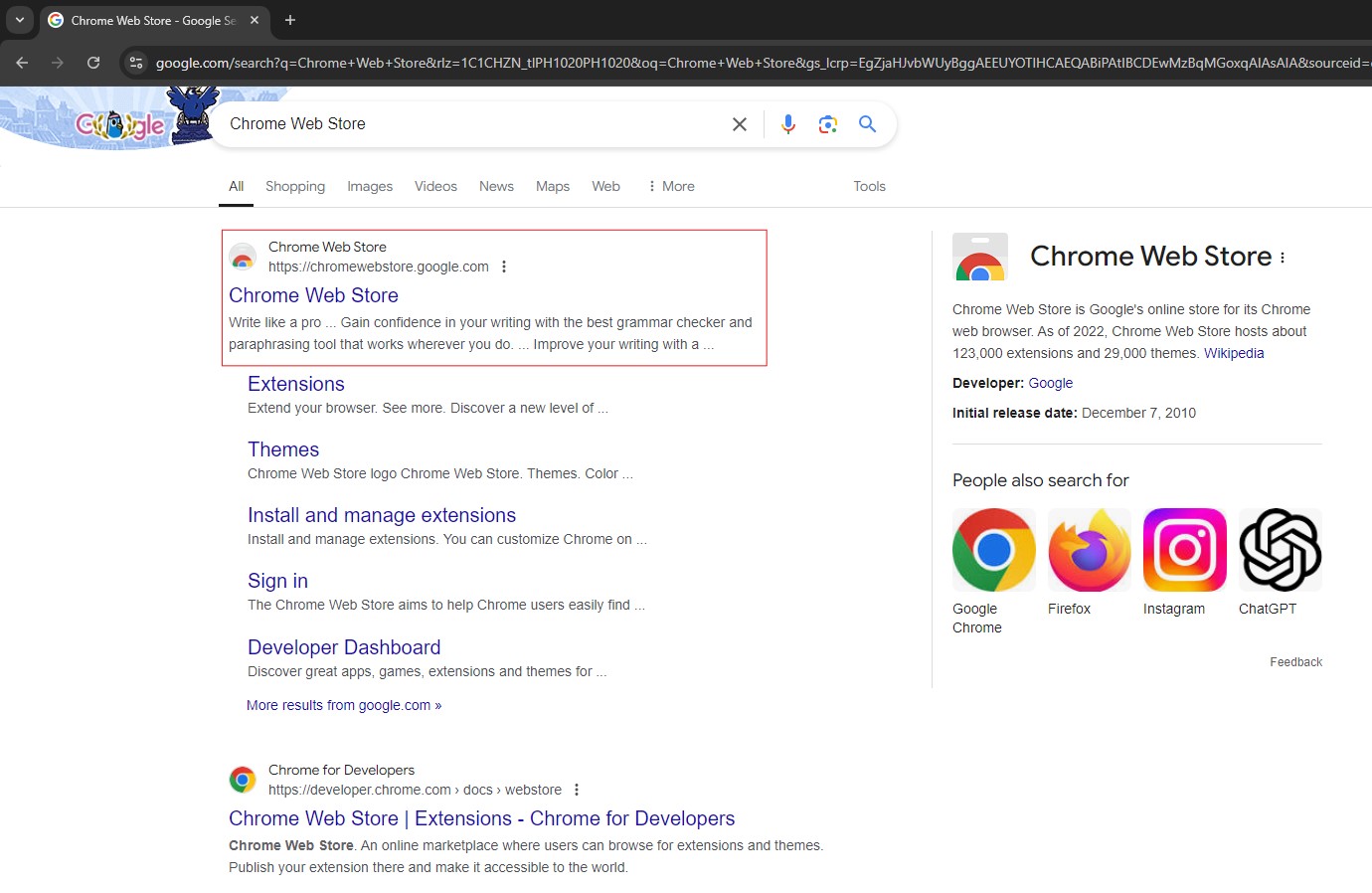Viewport: 1372px width, 893px height.
Task: Open options menu beside developer.chrome.com result
Action: 577,790
